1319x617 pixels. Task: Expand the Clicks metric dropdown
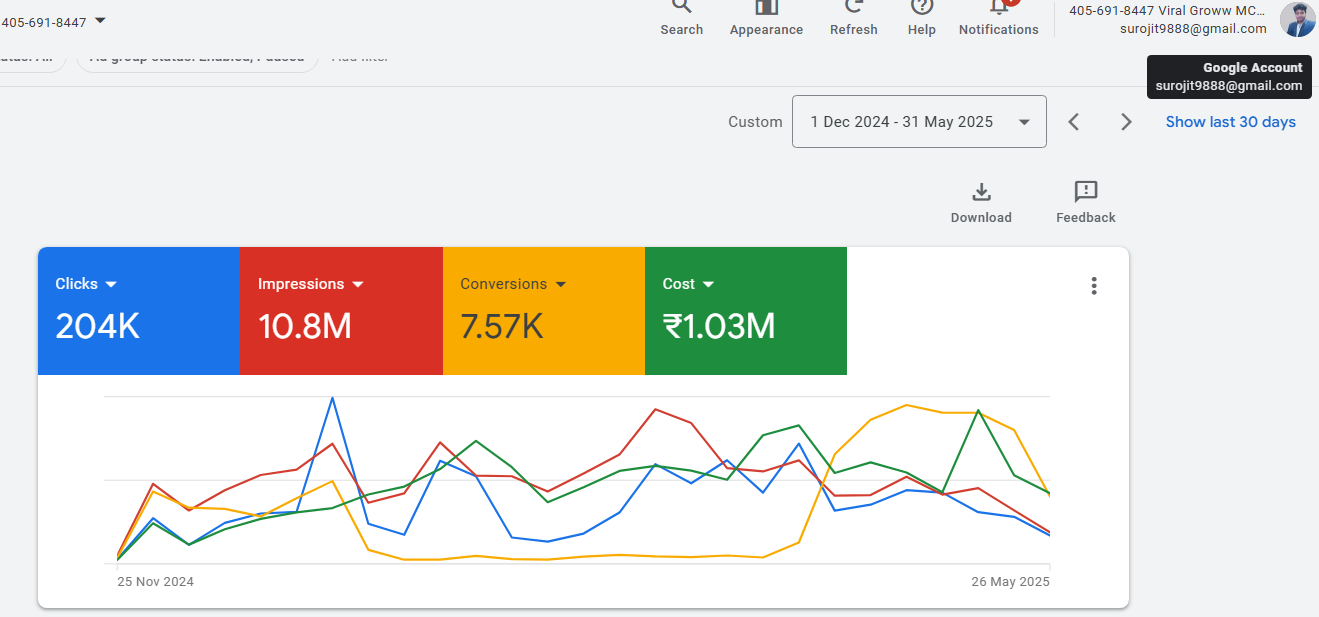111,285
